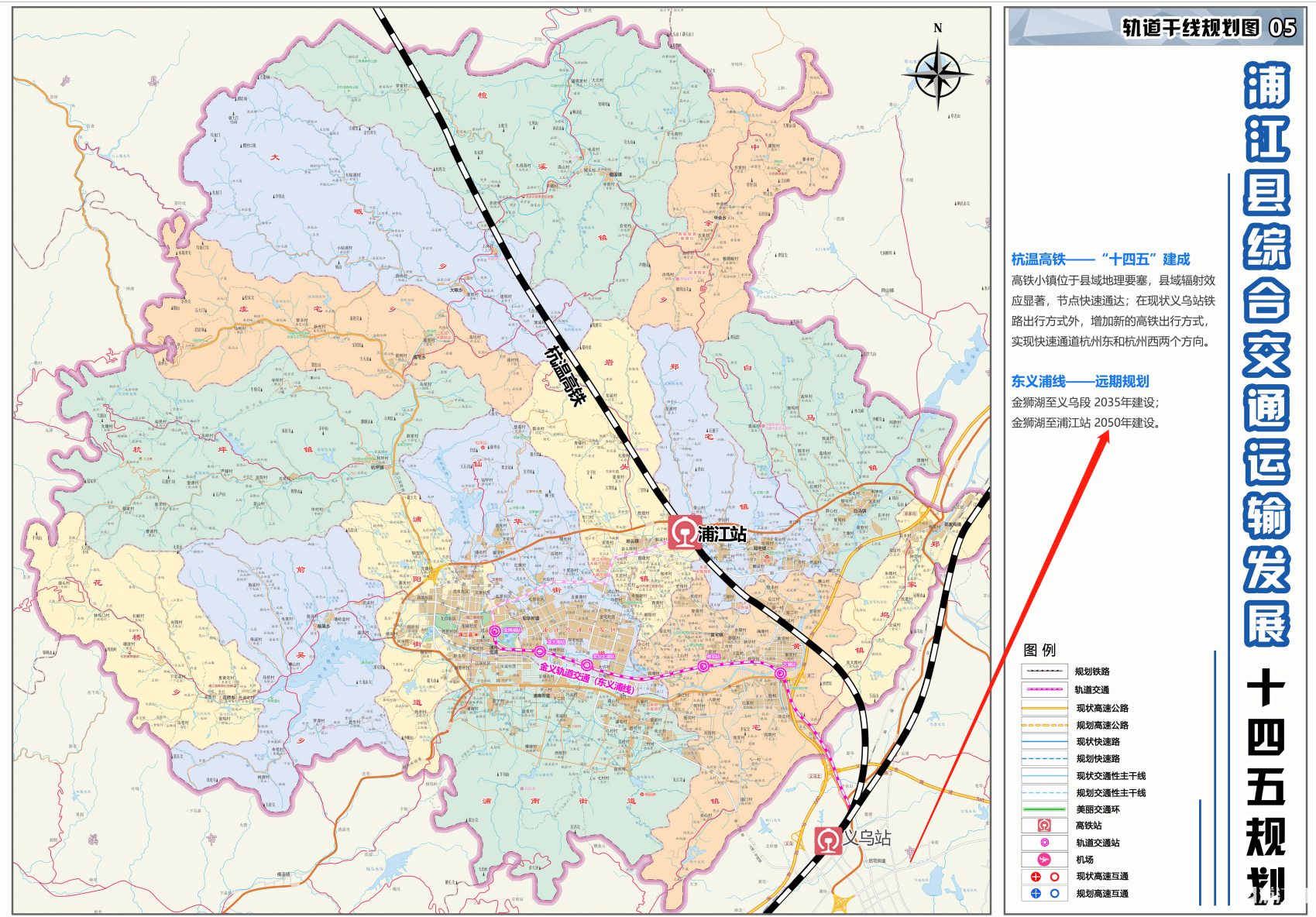Click the 浦江站 station name label
Screen dimensions: 1316x917
pyautogui.click(x=722, y=534)
